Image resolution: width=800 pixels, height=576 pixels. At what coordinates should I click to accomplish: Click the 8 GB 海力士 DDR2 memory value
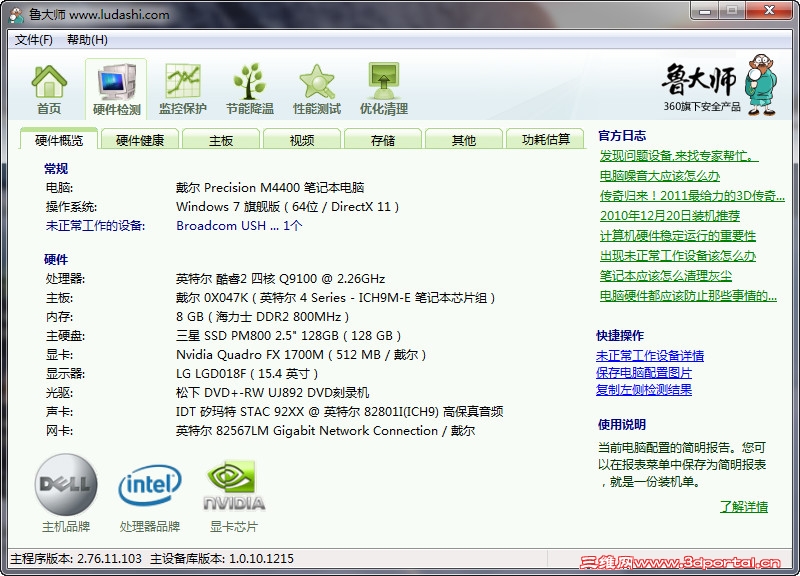(262, 317)
